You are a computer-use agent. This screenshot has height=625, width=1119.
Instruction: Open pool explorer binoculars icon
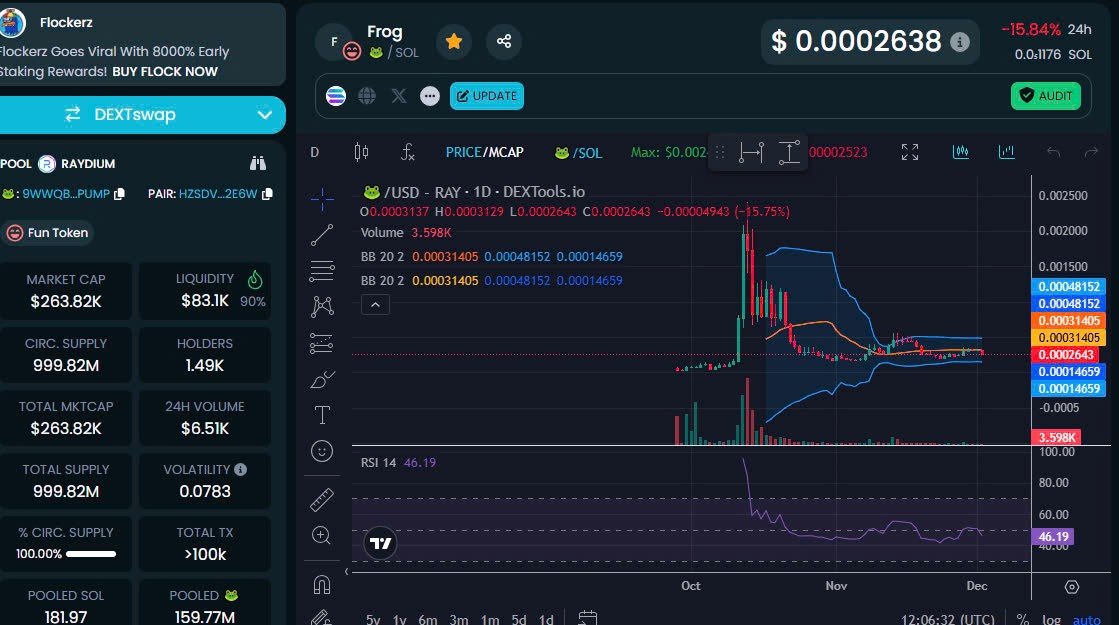click(x=258, y=163)
